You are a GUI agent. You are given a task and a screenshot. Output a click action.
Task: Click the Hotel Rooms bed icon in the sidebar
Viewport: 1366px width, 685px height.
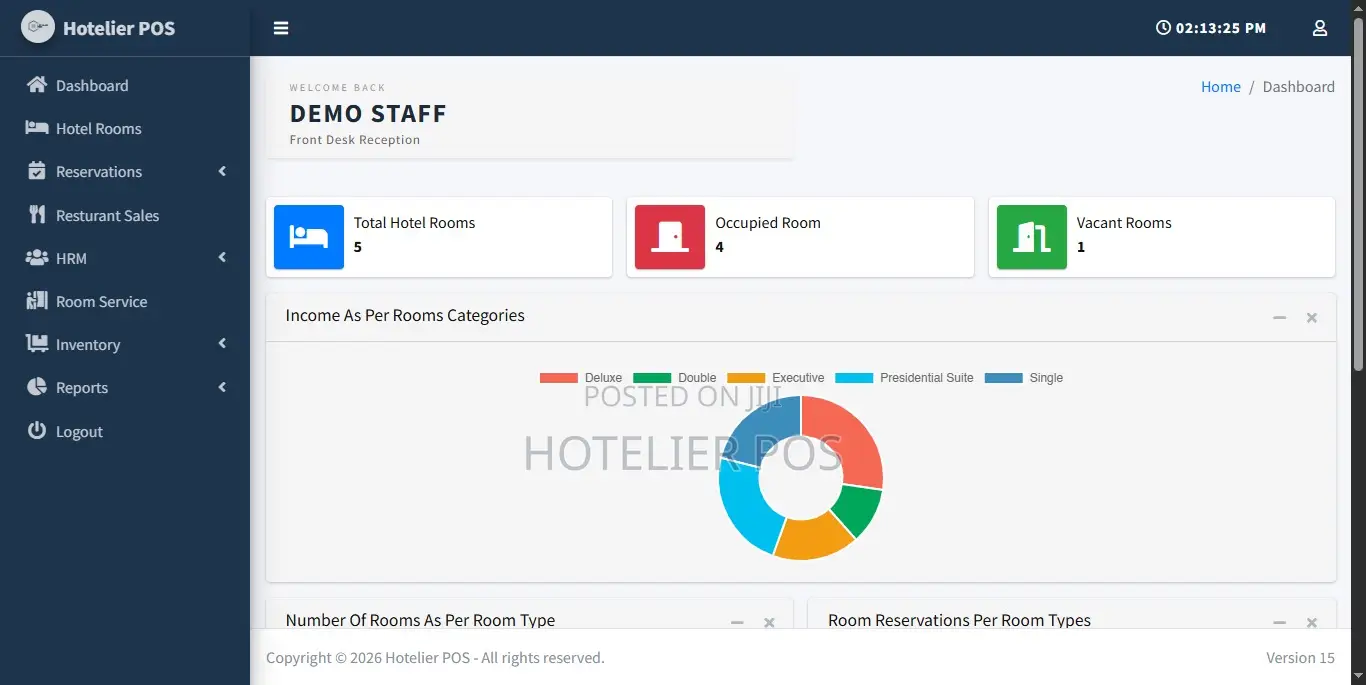click(37, 128)
